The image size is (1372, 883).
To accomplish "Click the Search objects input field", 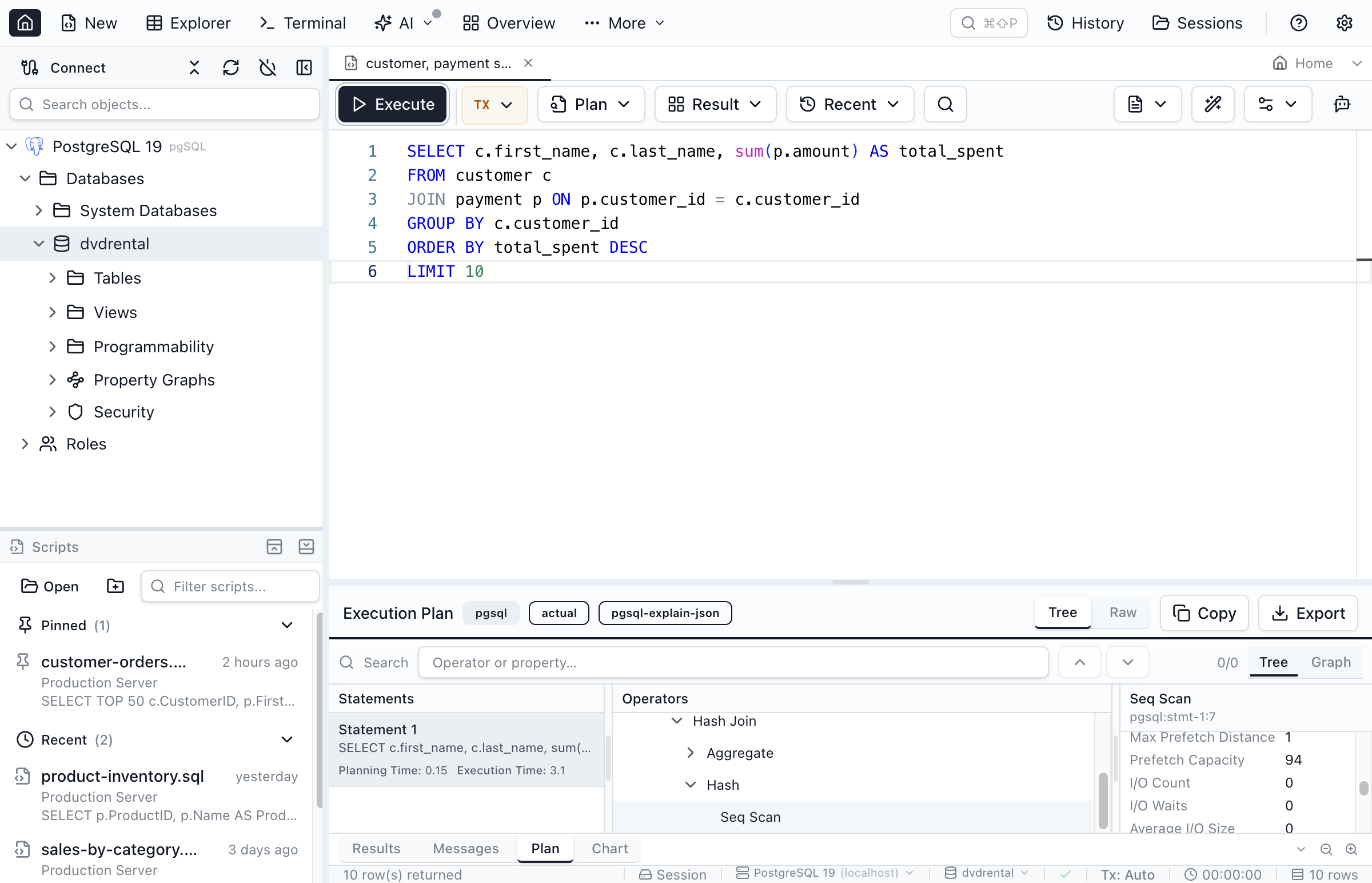I will point(165,104).
